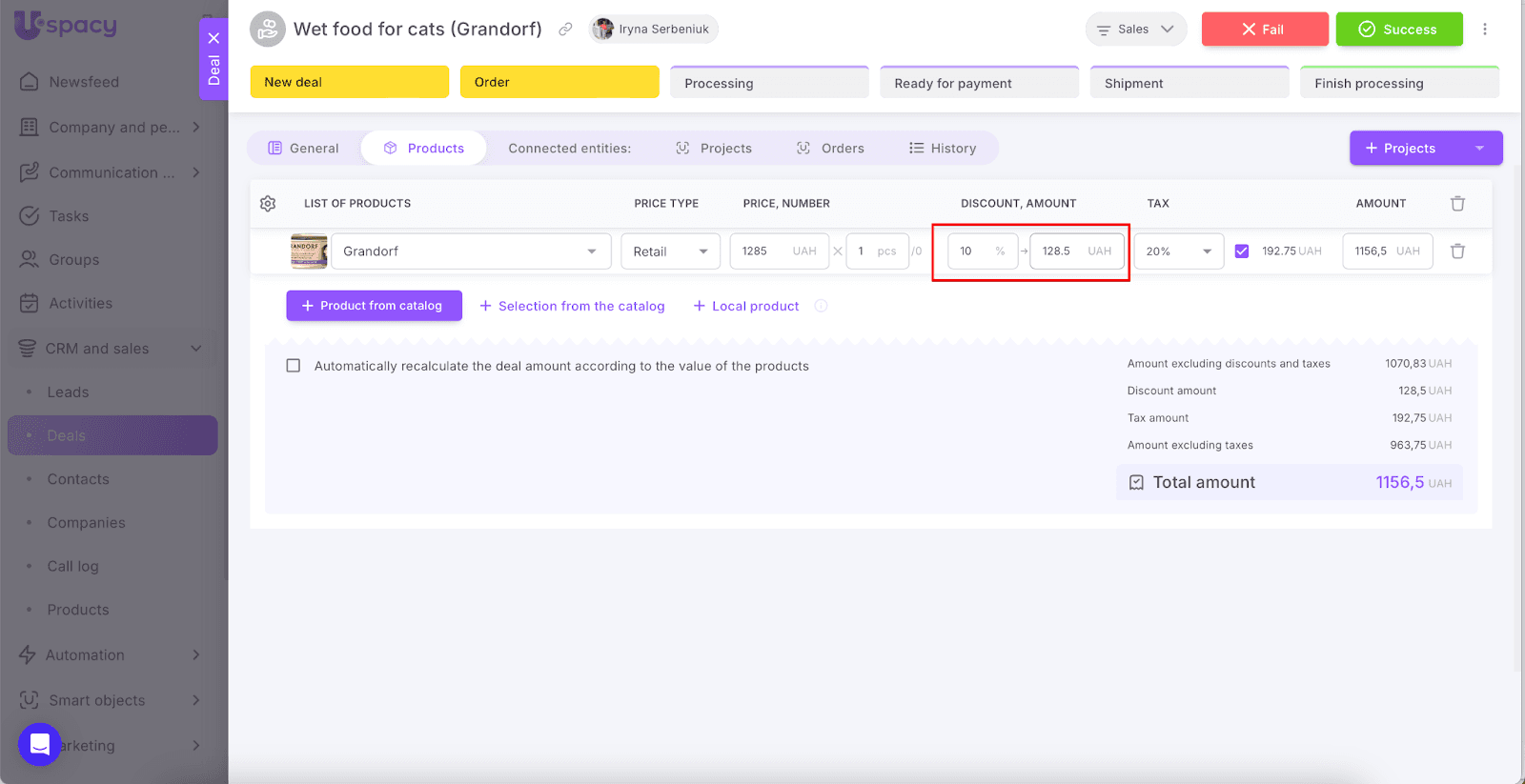The width and height of the screenshot is (1525, 784).
Task: Uncheck the tax included checkbox
Action: 1241,251
